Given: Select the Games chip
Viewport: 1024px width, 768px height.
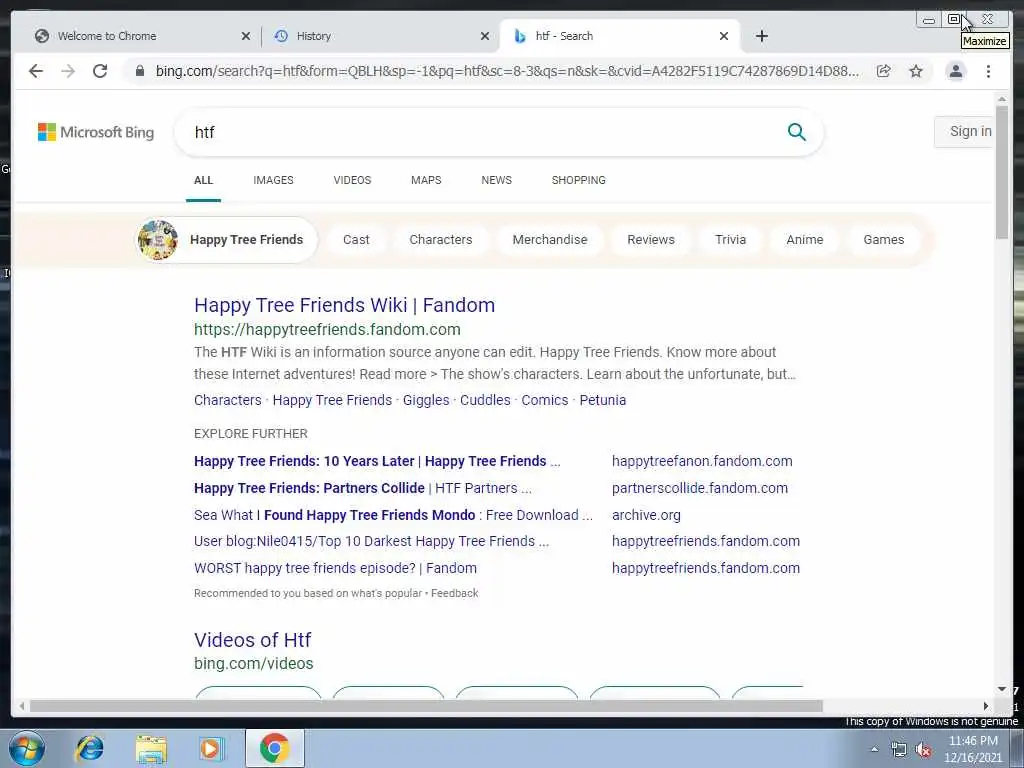Looking at the screenshot, I should pos(884,240).
